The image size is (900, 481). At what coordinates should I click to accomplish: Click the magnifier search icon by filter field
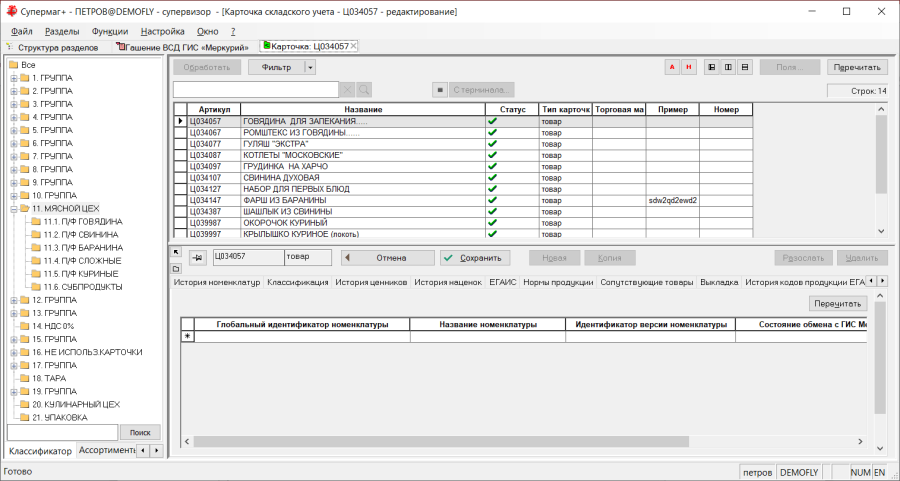364,90
